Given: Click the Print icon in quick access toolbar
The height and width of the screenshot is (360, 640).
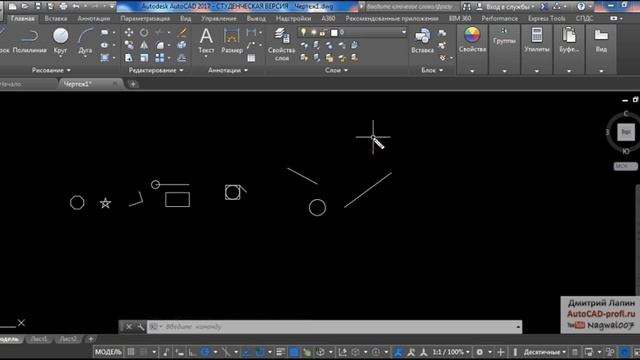Looking at the screenshot, I should click(63, 6).
